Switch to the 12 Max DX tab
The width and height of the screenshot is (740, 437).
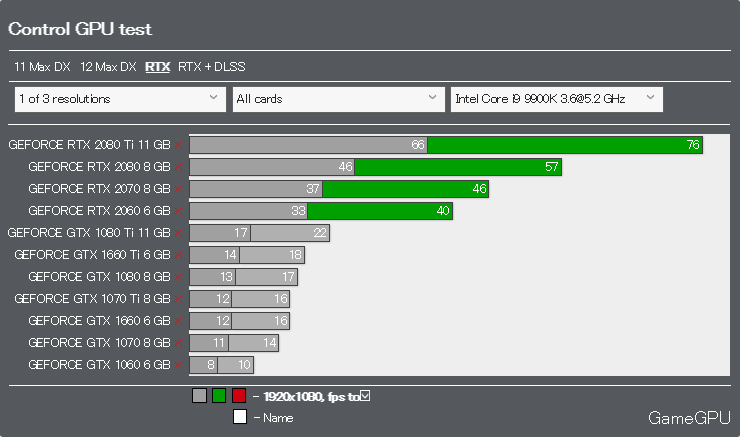(x=108, y=67)
